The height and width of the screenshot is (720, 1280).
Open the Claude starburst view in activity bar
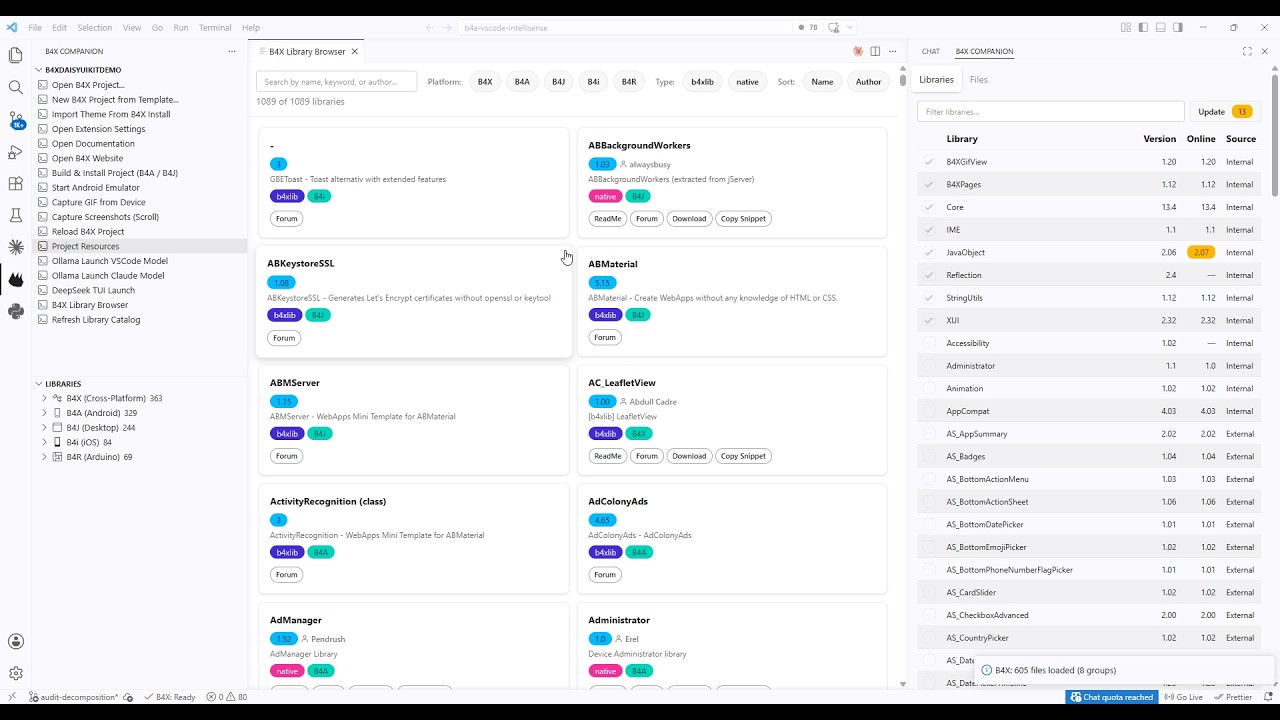pyautogui.click(x=15, y=247)
